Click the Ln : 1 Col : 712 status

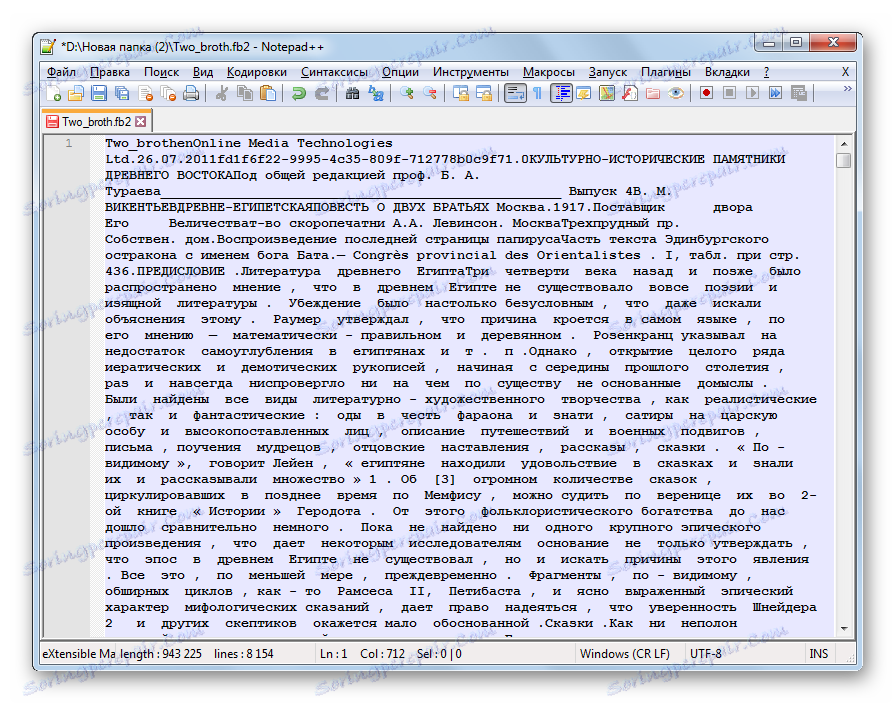362,654
